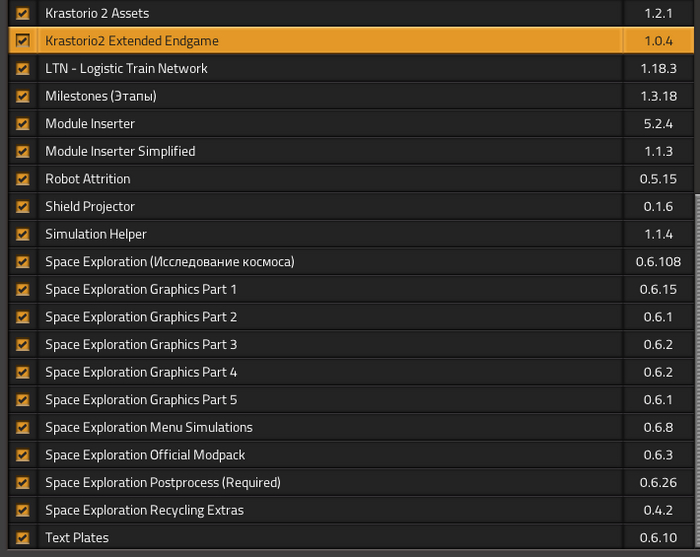Select the Milestones (Этапы) mod entry

(x=101, y=96)
